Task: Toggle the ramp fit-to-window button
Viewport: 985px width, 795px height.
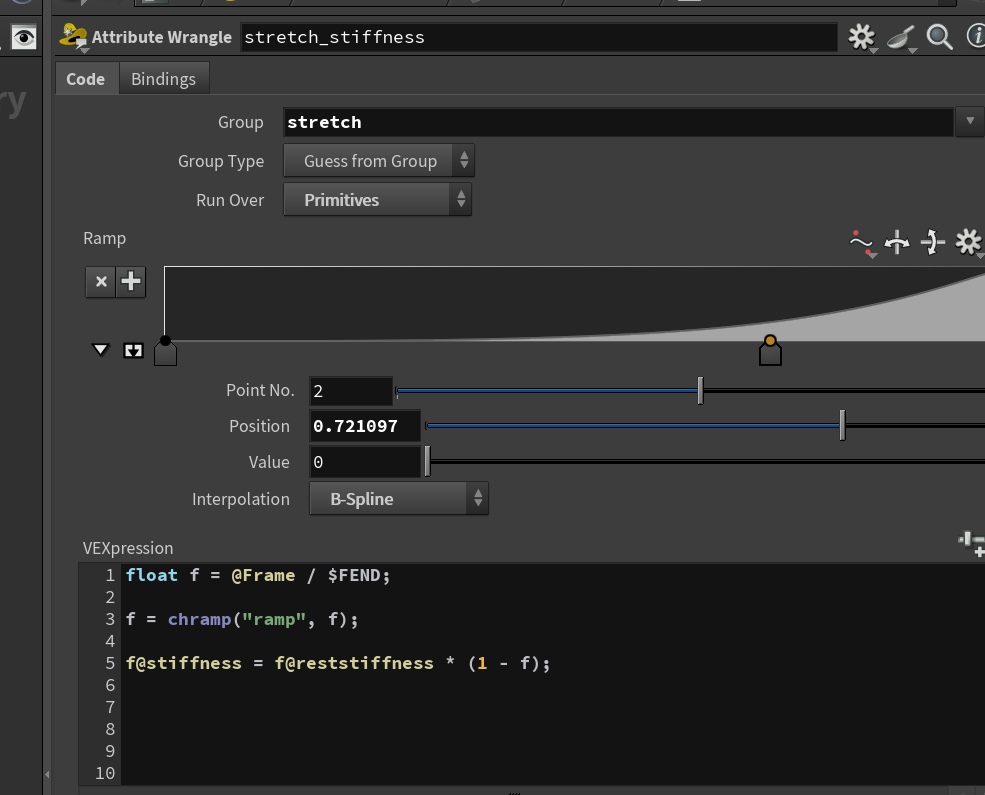Action: coord(133,350)
